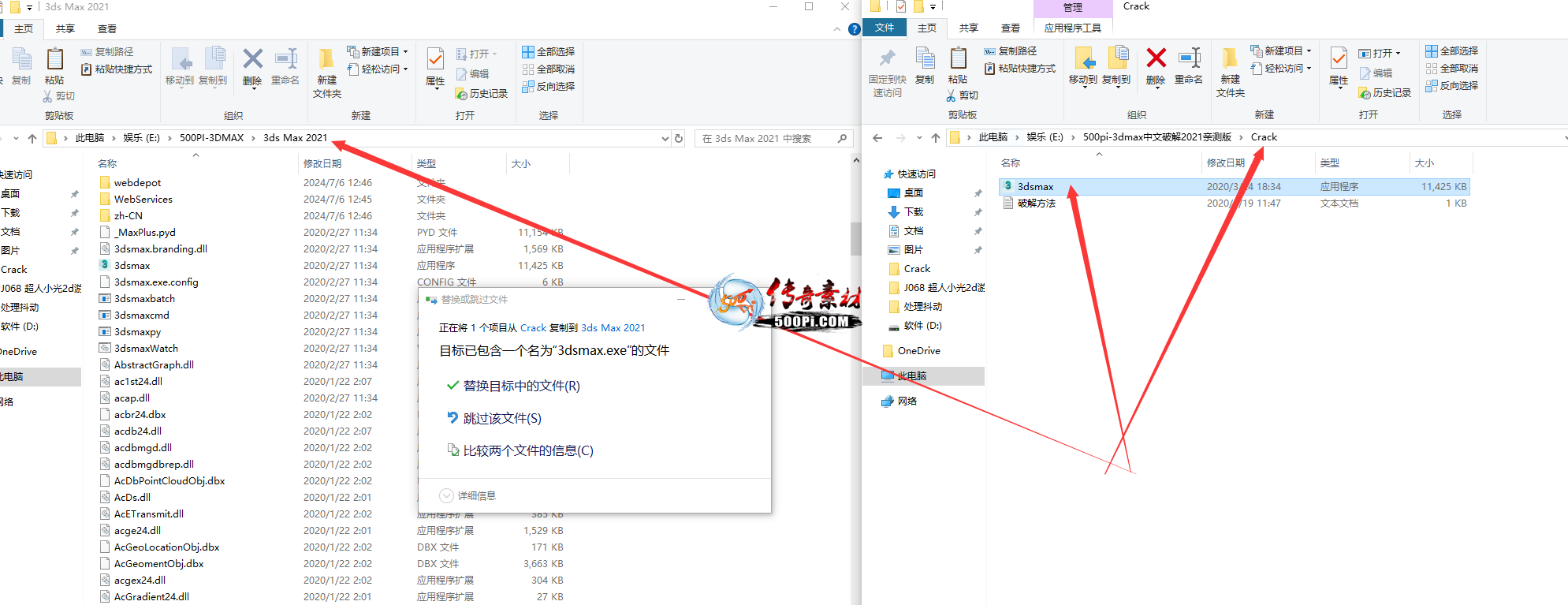Screen dimensions: 1568x605
Task: Select 软件 (D:) in Crack window navigation pane
Action: (x=922, y=325)
